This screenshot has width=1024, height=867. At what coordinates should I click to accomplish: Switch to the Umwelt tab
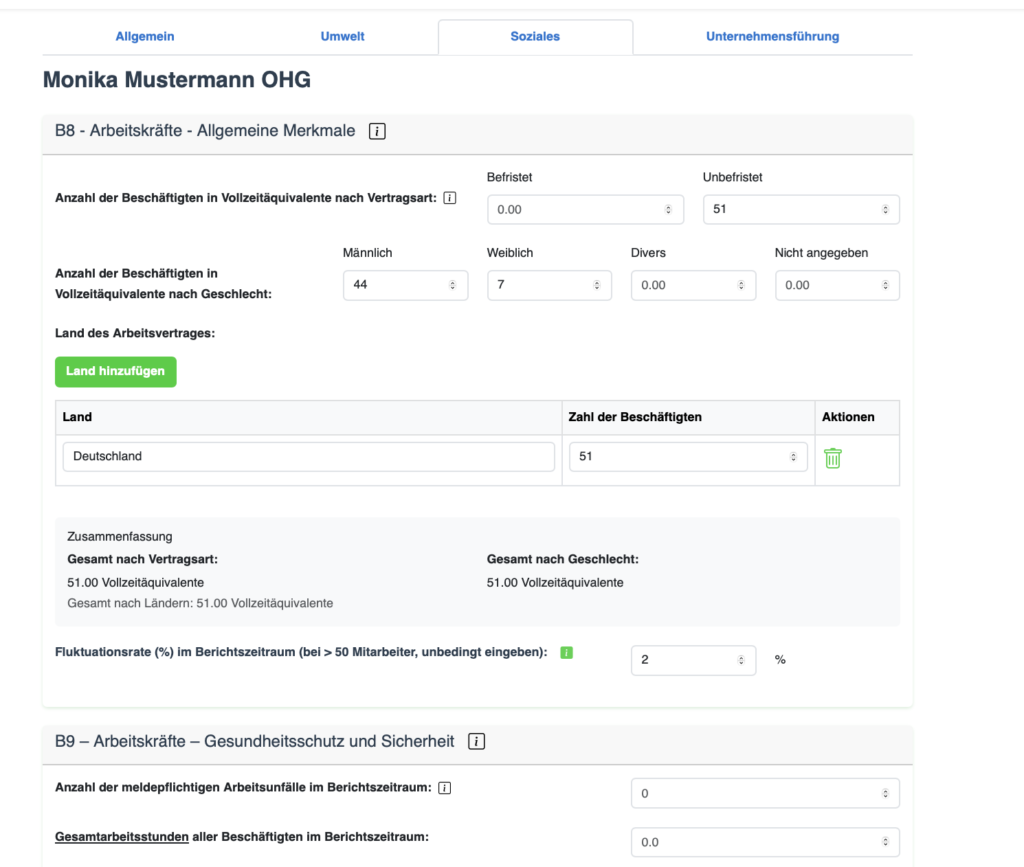(x=342, y=35)
